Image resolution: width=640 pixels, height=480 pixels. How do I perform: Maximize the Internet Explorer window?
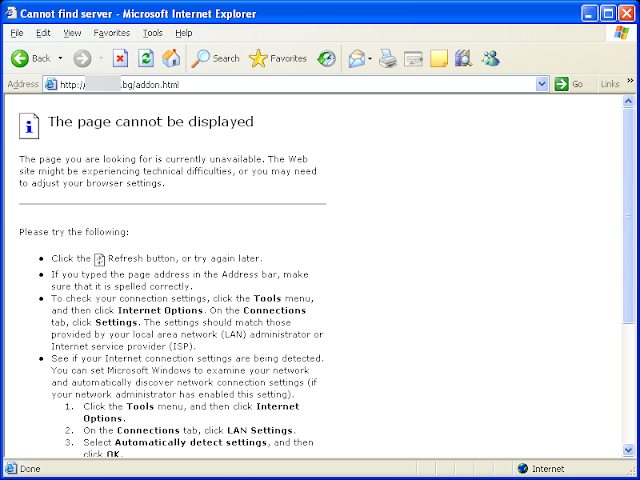coord(608,14)
